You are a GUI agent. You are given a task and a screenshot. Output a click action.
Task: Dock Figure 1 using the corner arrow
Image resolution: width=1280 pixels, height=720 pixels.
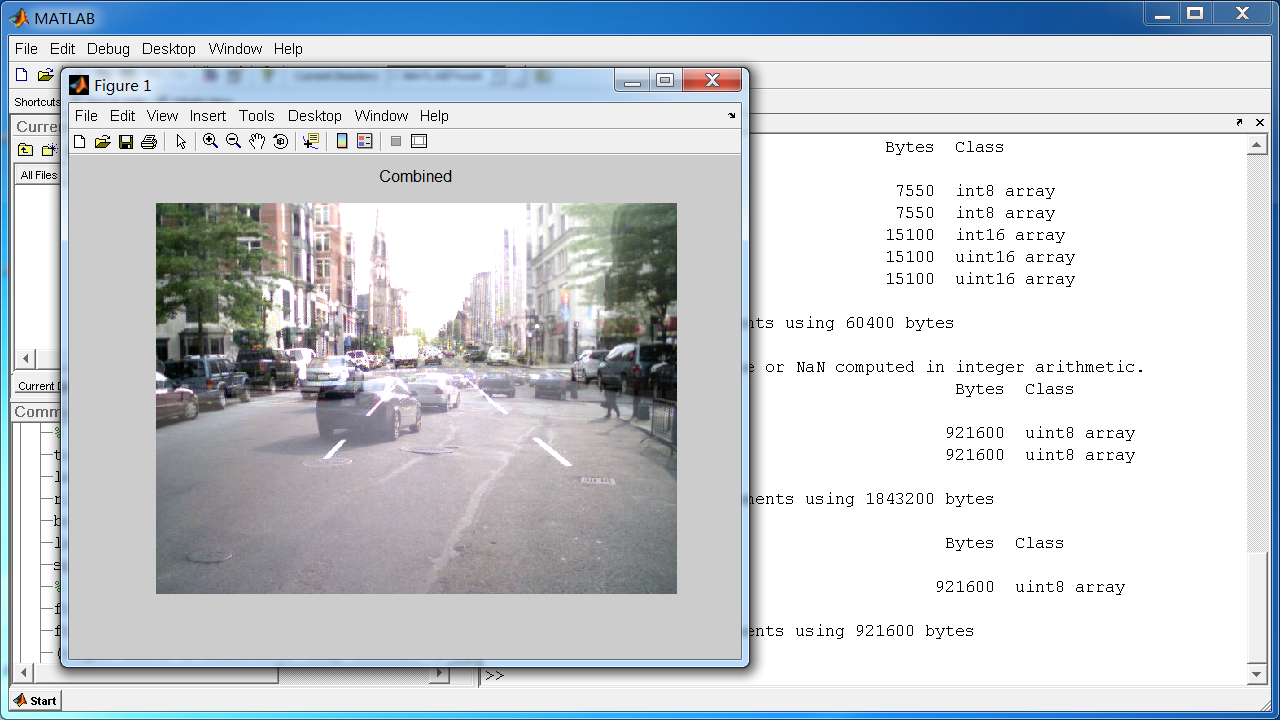click(731, 116)
